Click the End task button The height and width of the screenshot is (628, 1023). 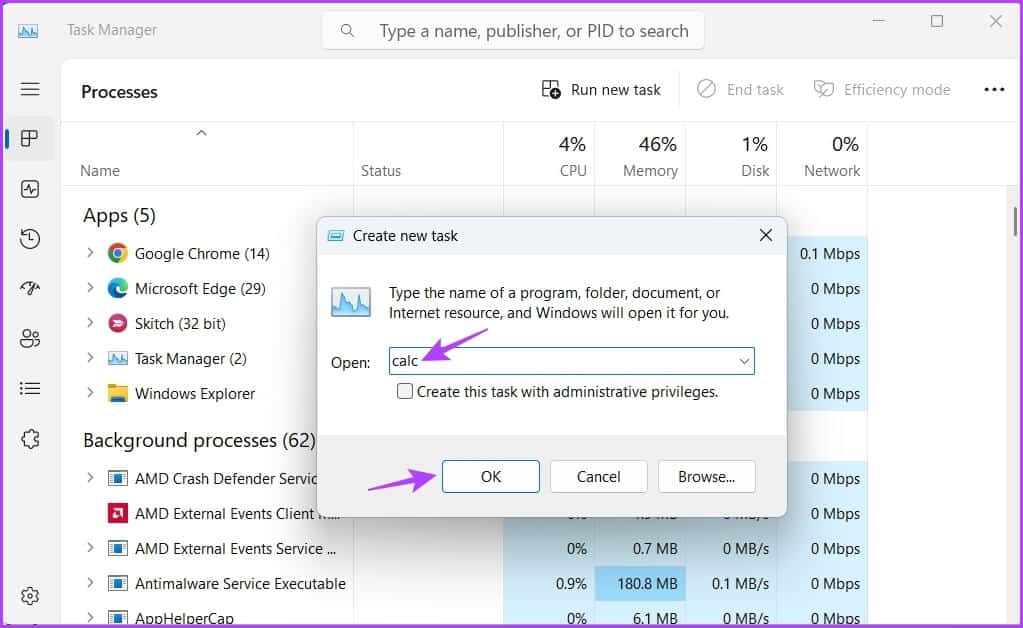[x=740, y=89]
